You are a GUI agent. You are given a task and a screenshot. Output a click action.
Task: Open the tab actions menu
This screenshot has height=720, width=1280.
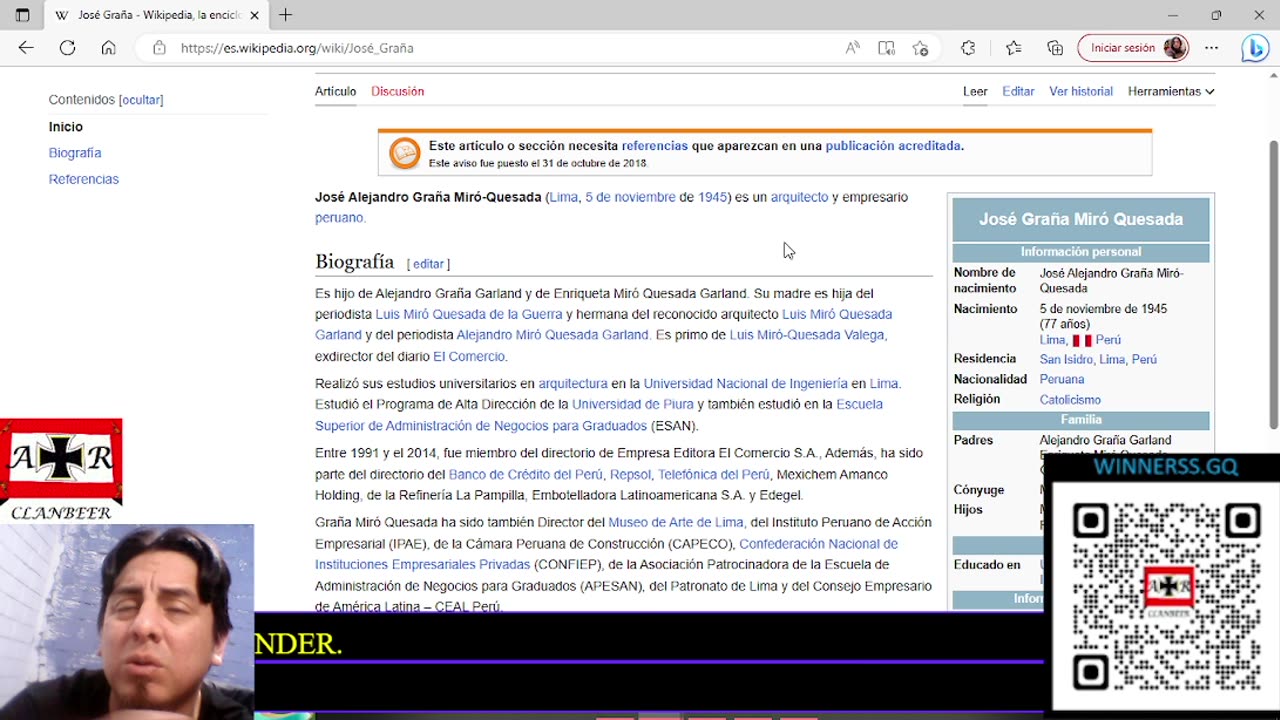(x=22, y=15)
